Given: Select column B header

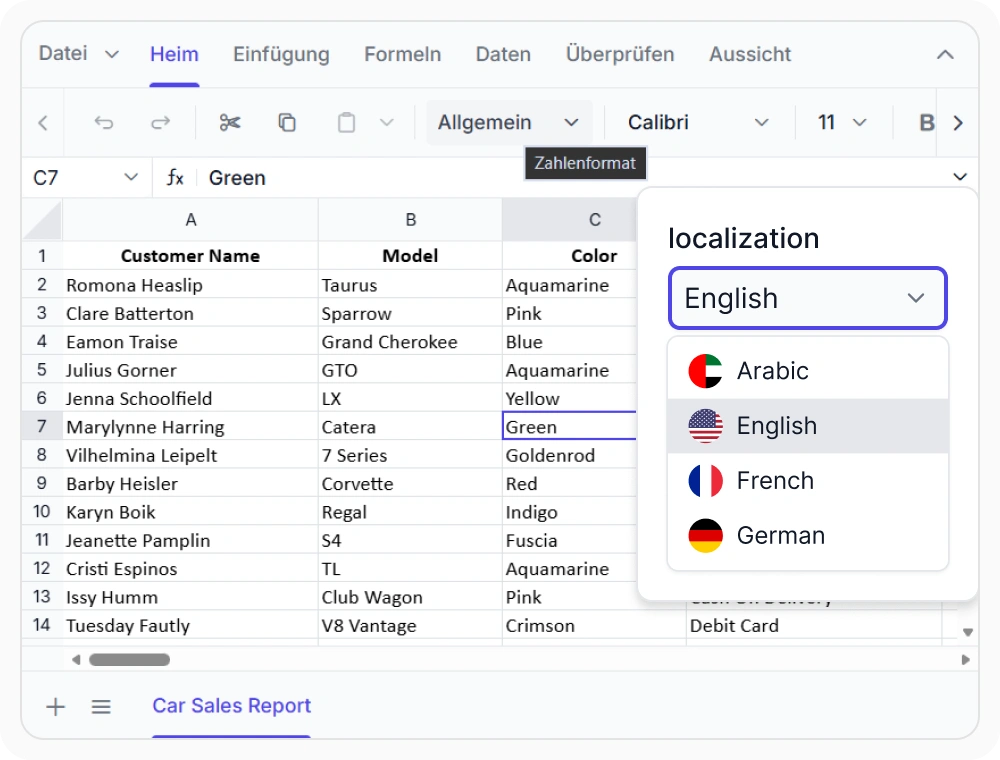Looking at the screenshot, I should pos(410,220).
